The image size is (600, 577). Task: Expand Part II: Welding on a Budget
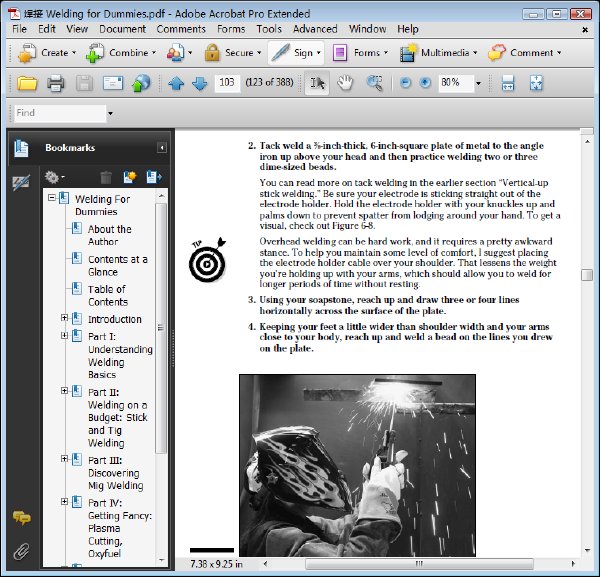64,391
